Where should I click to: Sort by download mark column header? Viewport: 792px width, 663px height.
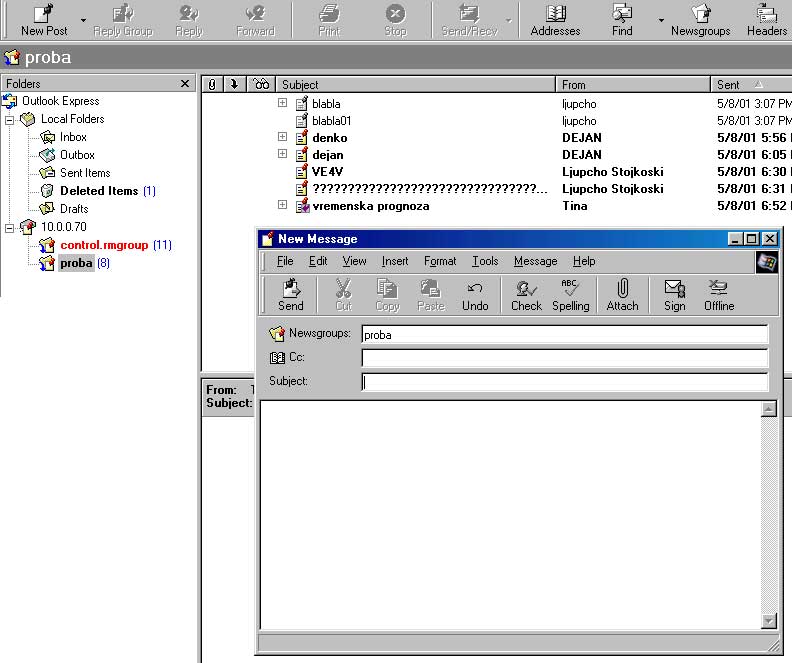(234, 84)
